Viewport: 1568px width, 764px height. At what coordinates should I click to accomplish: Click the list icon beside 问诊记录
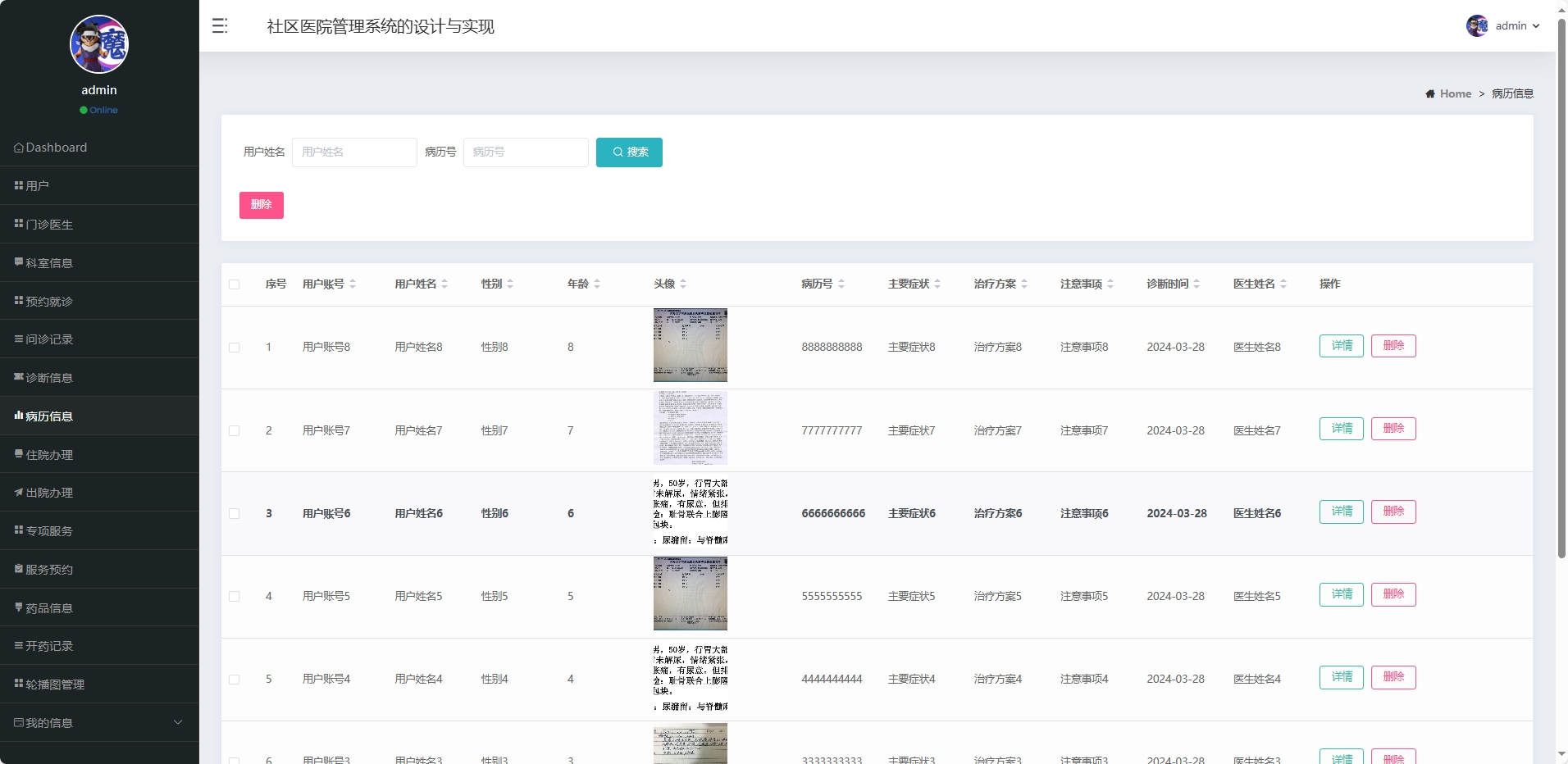[x=19, y=339]
